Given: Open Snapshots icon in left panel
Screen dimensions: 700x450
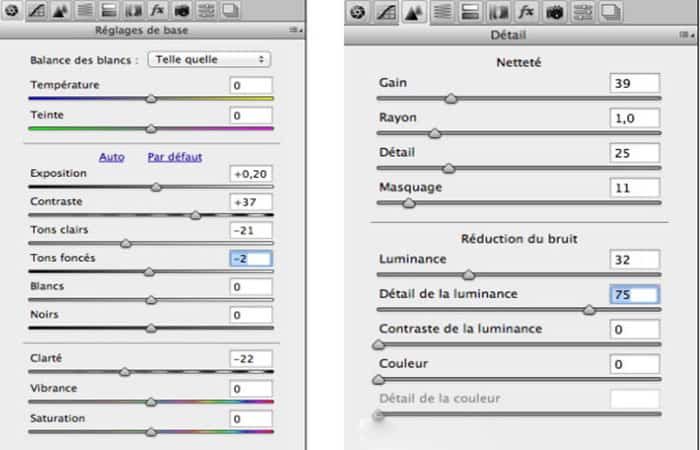Looking at the screenshot, I should click(230, 10).
